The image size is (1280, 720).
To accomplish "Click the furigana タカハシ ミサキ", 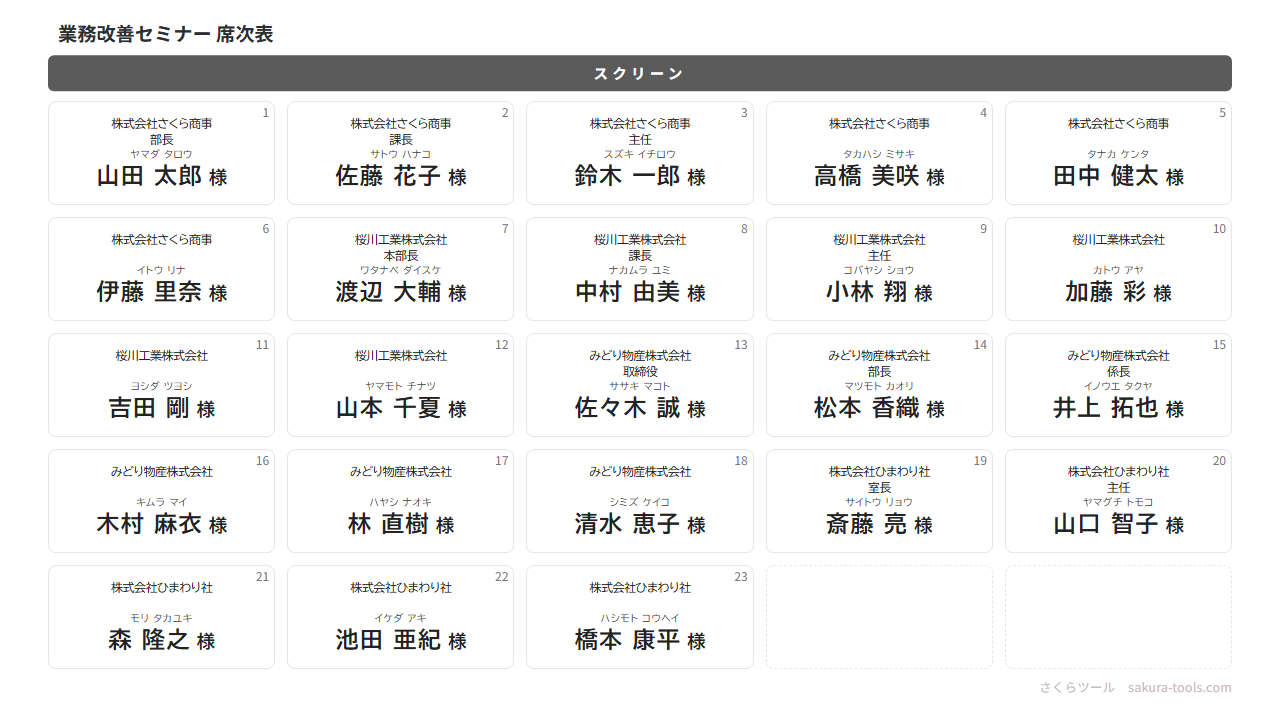I will tap(879, 154).
